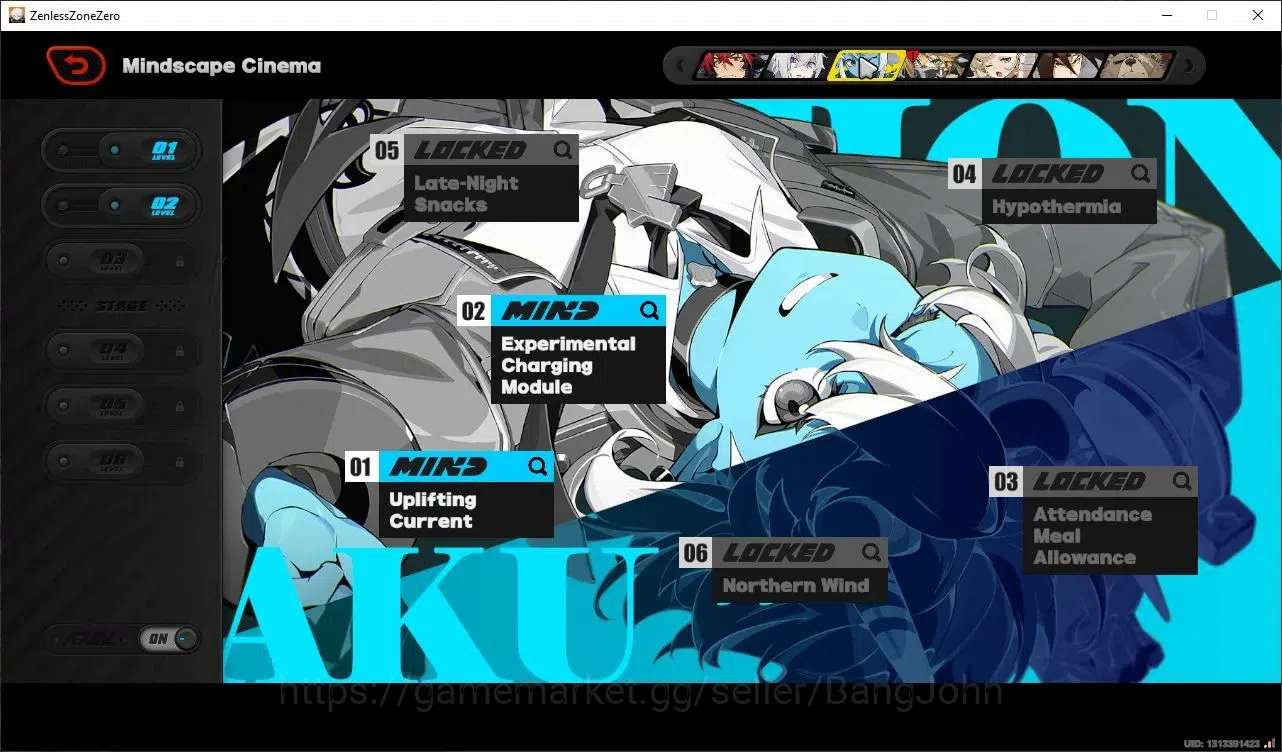Screen dimensions: 1282x752
Task: Toggle Level 02 mindscape switch
Action: pos(121,205)
